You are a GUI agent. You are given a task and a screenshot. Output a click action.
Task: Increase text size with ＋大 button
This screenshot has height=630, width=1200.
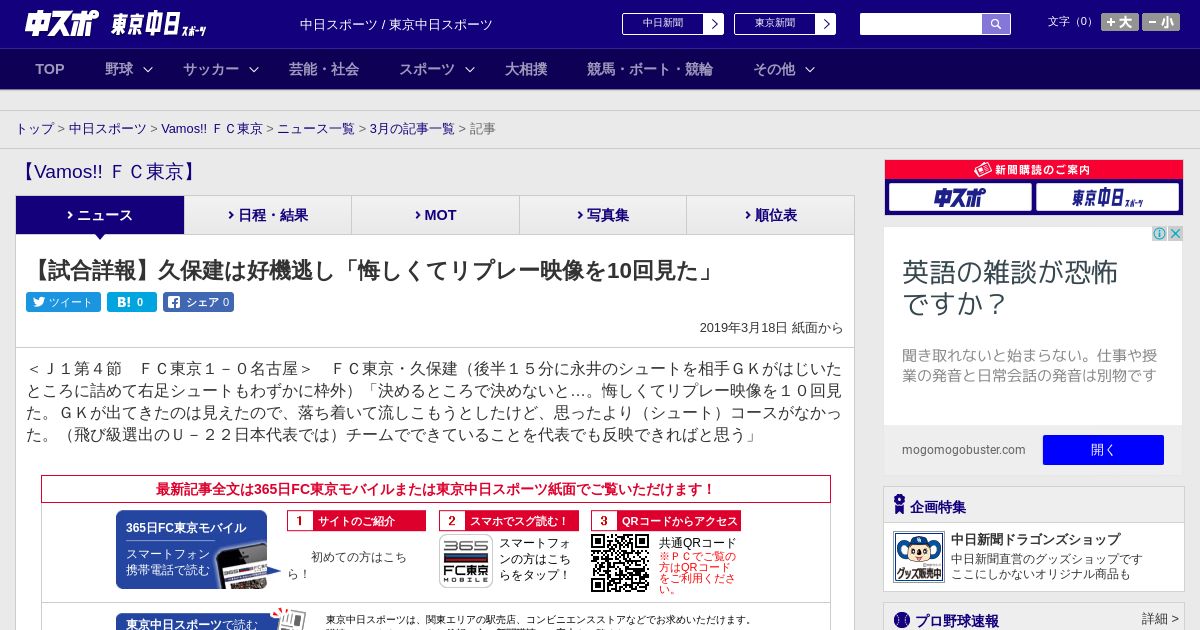coord(1119,22)
